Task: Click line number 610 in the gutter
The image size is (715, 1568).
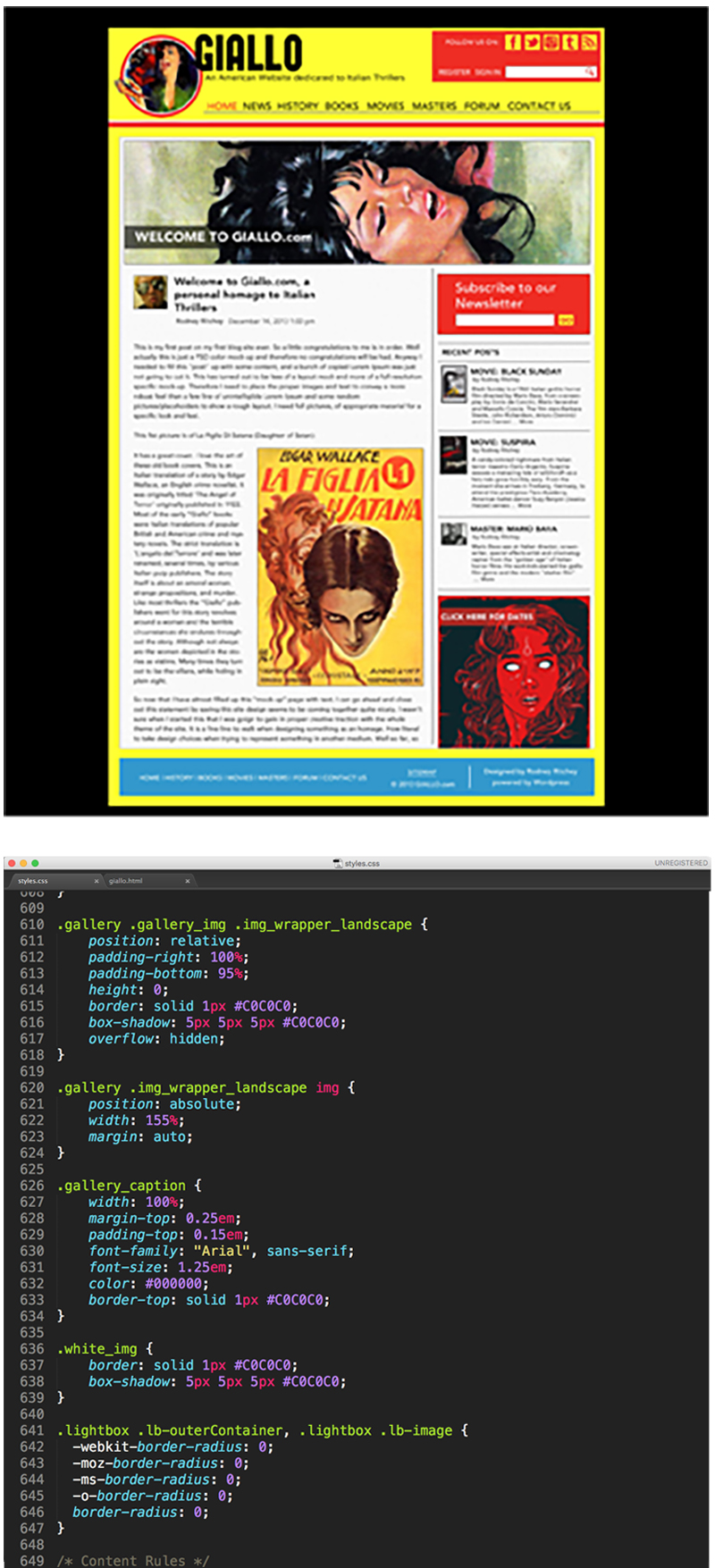Action: coord(31,925)
